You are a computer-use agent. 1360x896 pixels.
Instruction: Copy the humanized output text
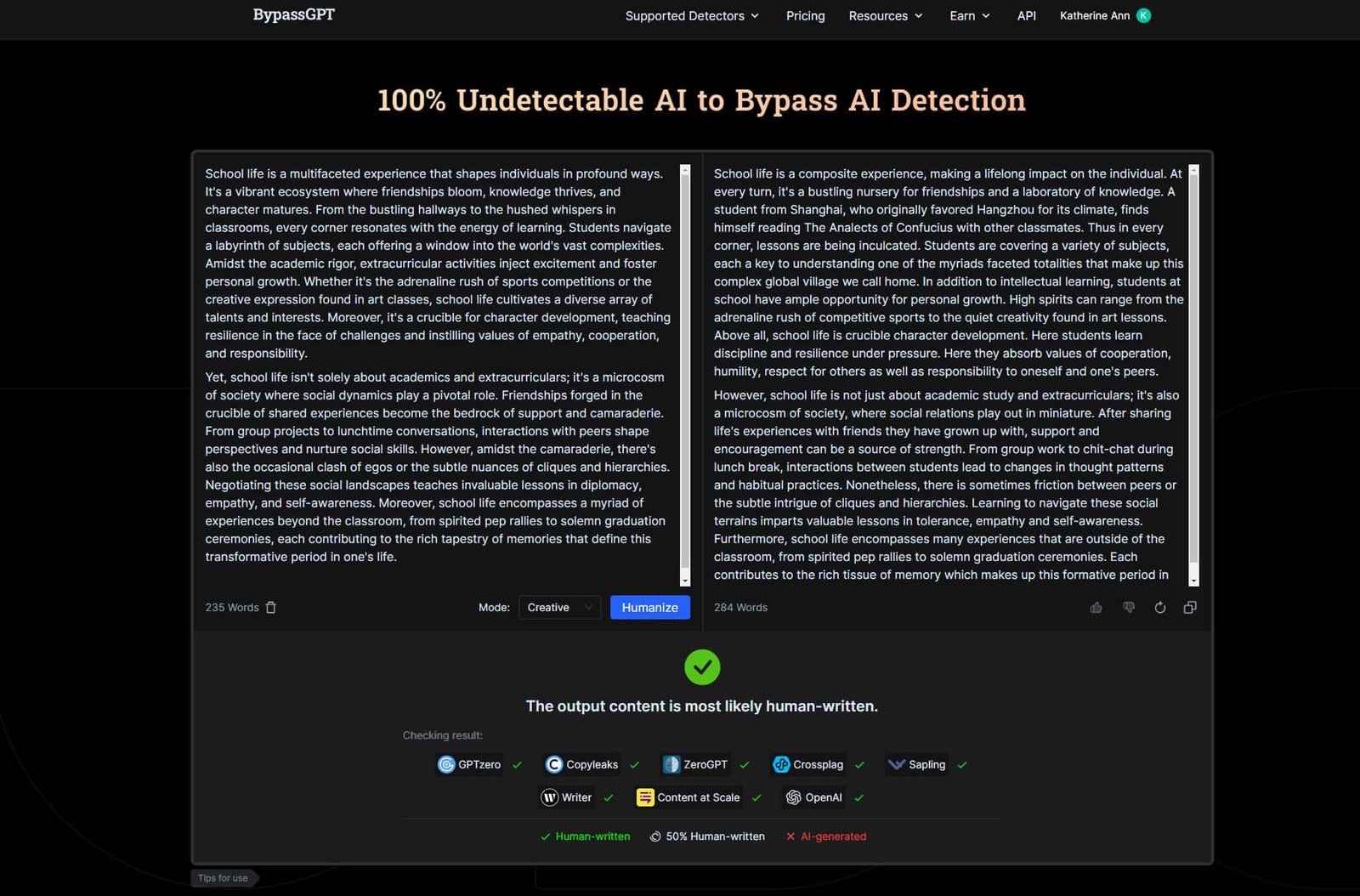click(1190, 607)
